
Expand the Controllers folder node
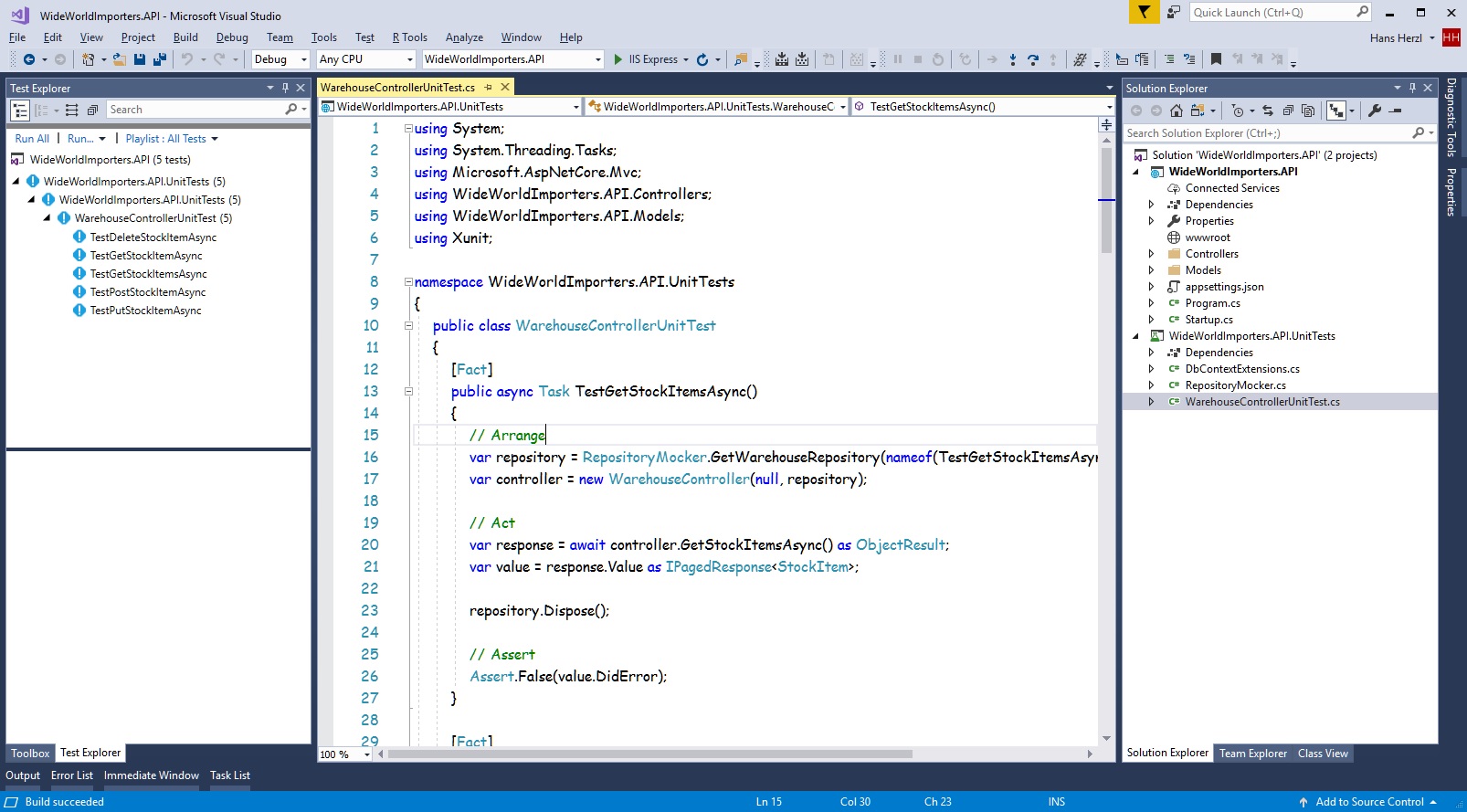click(x=1151, y=254)
